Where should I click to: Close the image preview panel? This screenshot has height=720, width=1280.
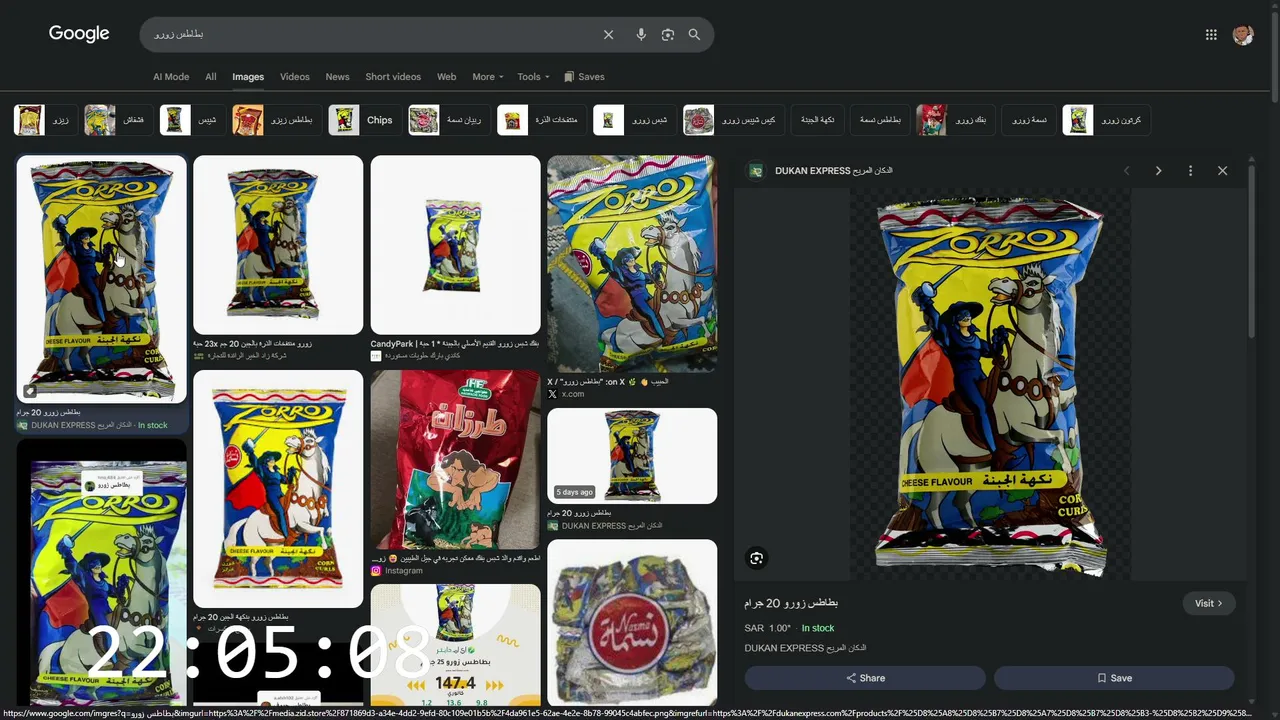tap(1222, 171)
